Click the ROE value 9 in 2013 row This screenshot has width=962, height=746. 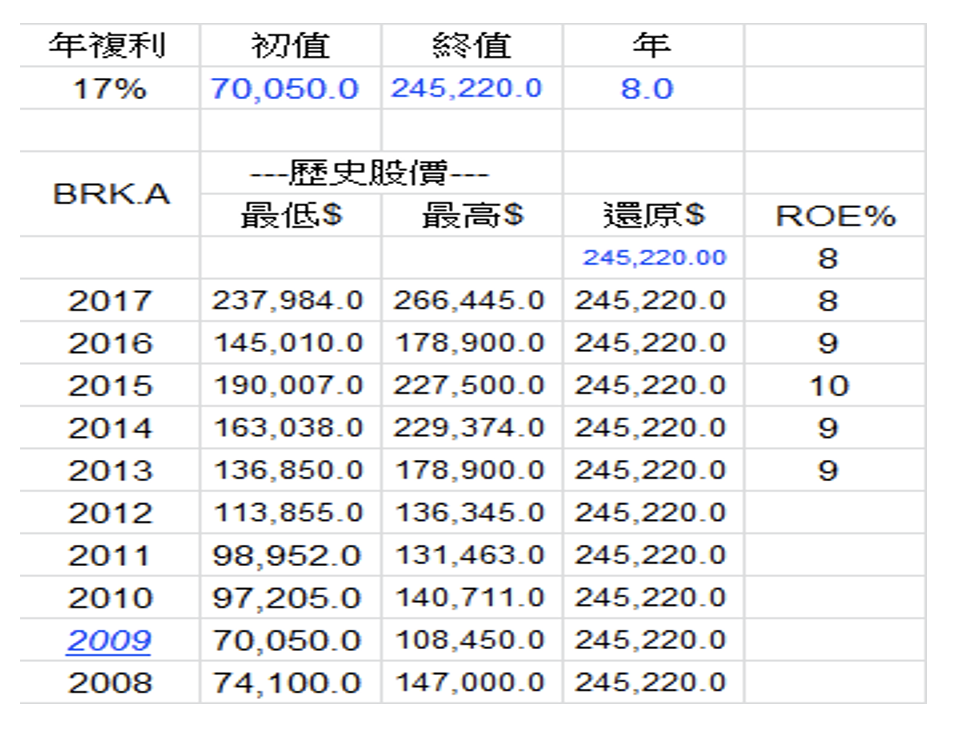pyautogui.click(x=828, y=471)
